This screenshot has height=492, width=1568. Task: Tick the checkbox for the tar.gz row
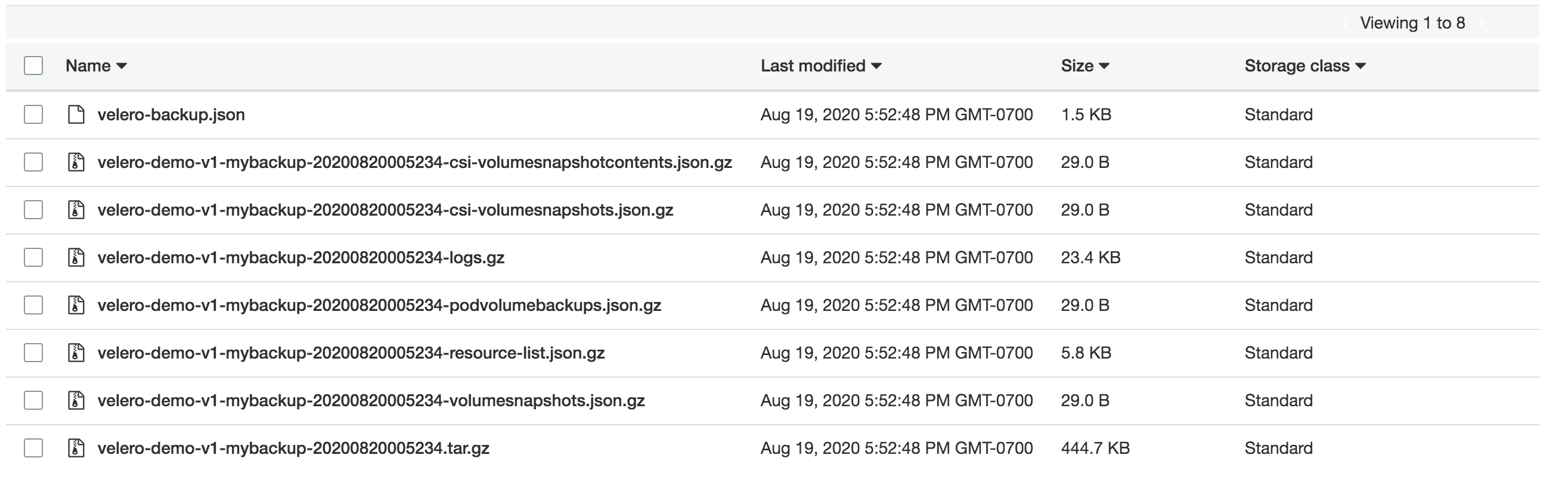(33, 448)
